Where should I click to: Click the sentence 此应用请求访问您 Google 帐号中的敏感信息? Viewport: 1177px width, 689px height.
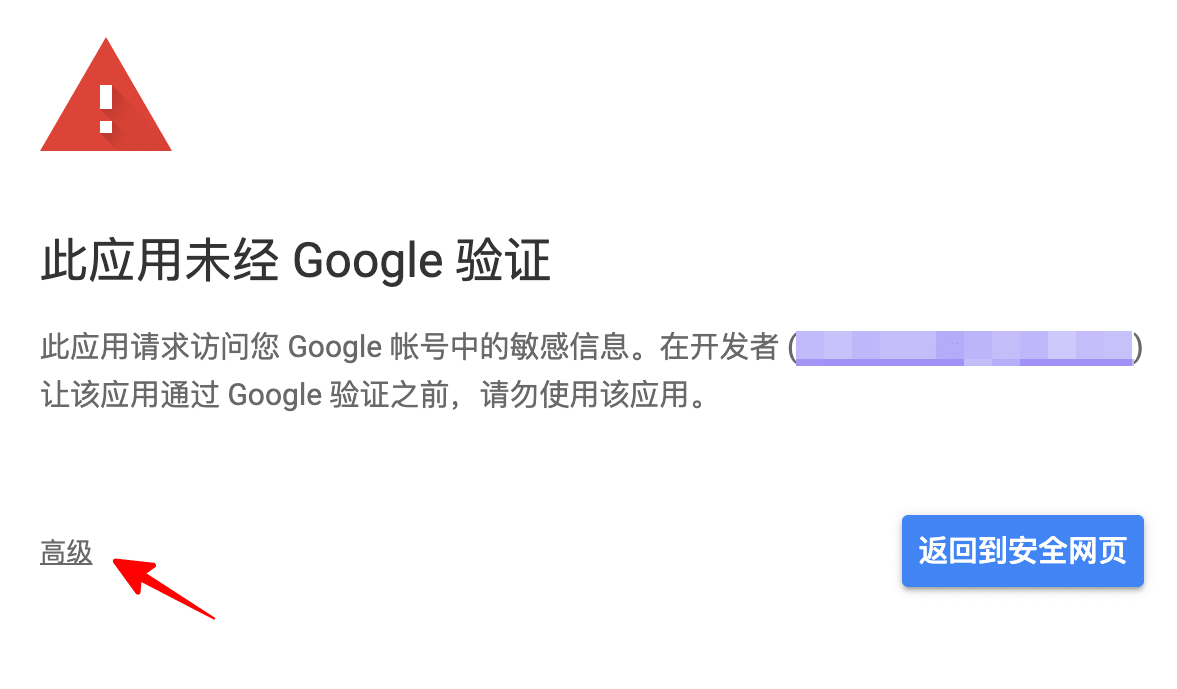pos(334,348)
